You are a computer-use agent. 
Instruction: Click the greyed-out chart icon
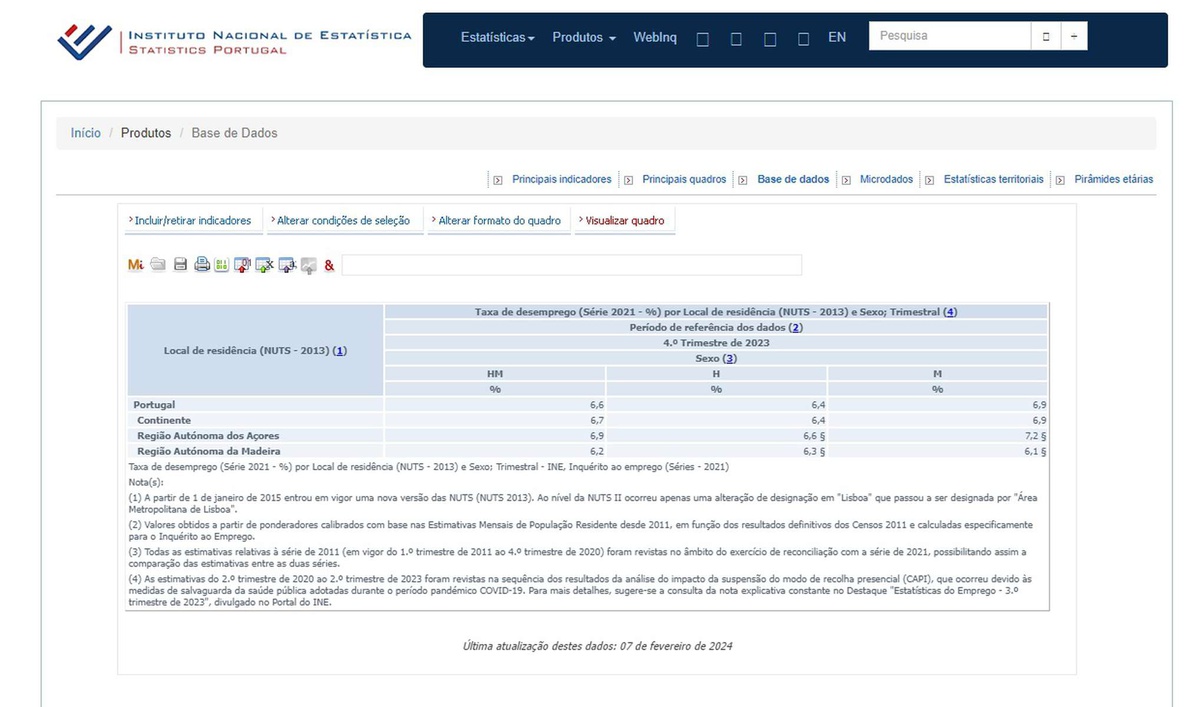(x=308, y=265)
